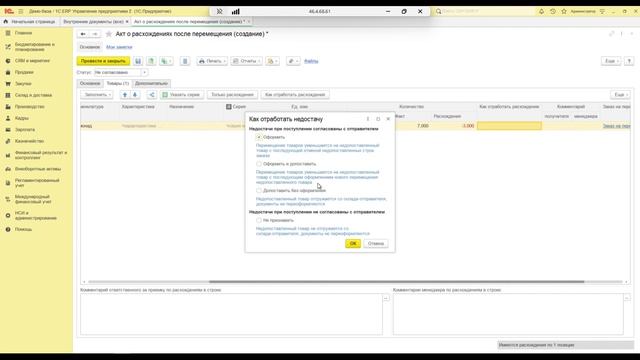Confirm dialog with OK button

(353, 243)
